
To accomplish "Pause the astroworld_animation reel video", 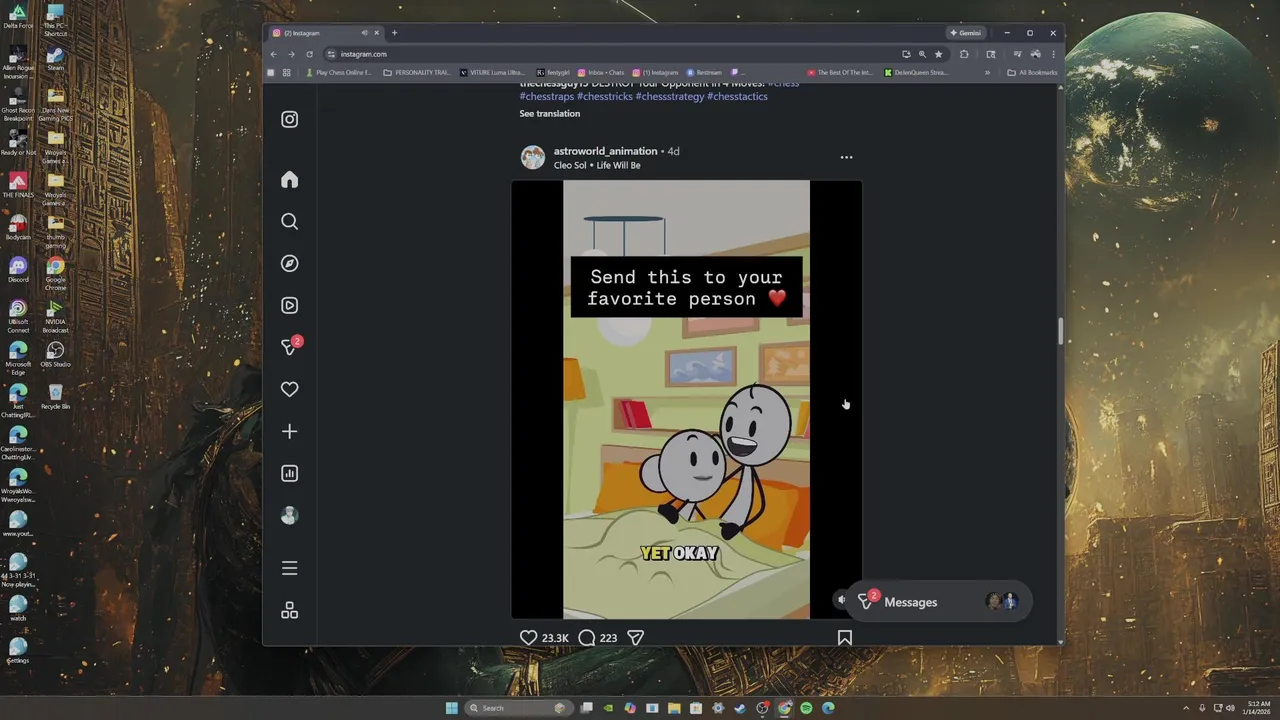I will click(686, 399).
